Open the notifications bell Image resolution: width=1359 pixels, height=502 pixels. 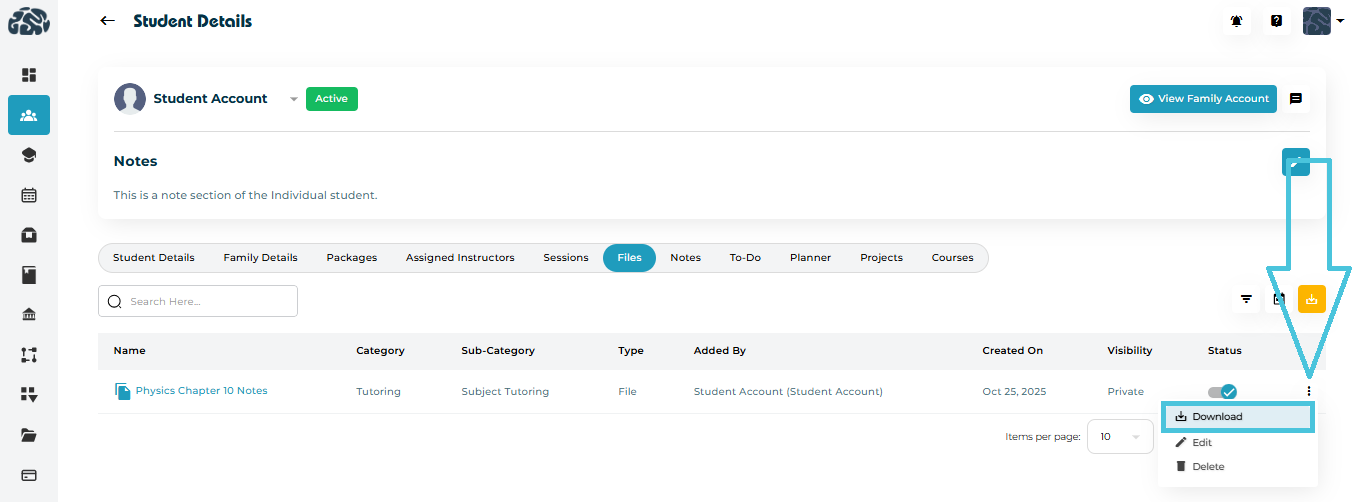click(x=1237, y=21)
